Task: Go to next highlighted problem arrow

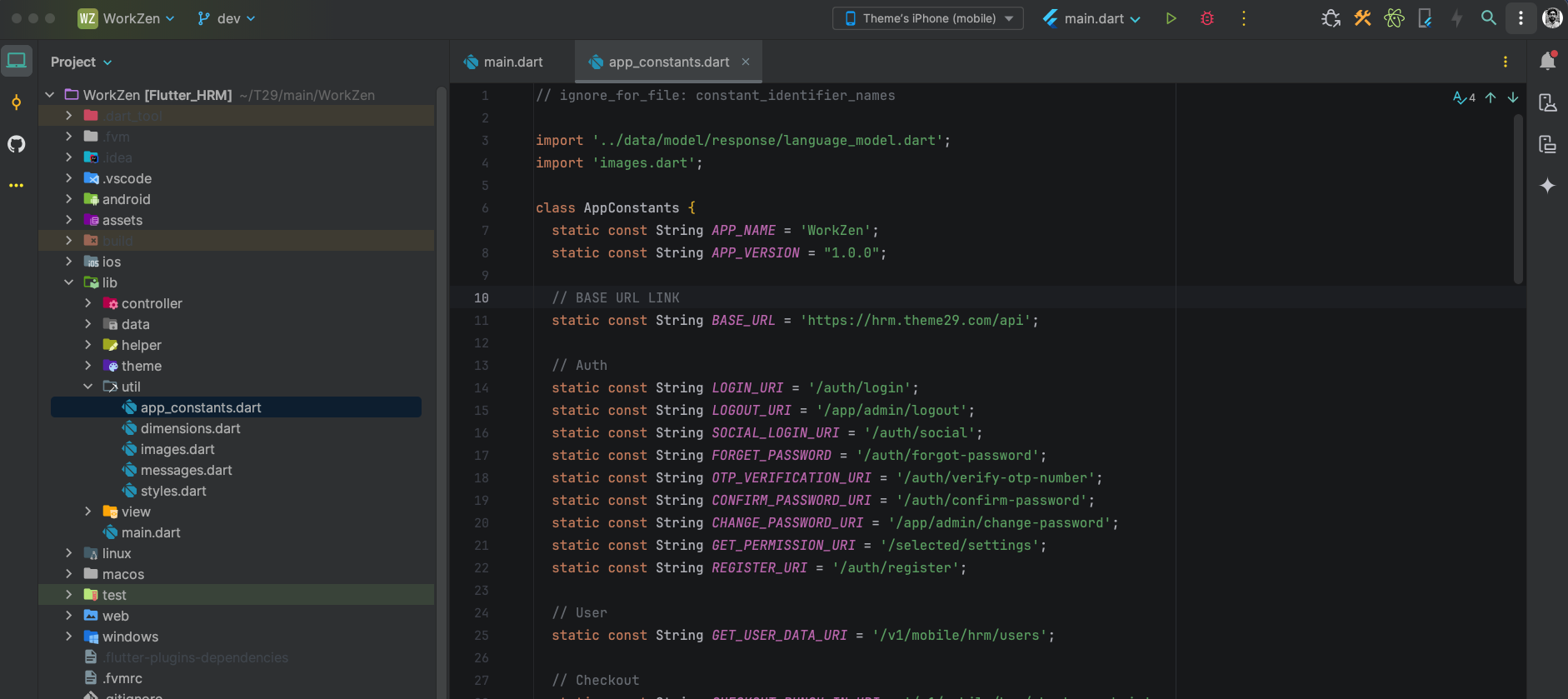Action: (x=1513, y=97)
